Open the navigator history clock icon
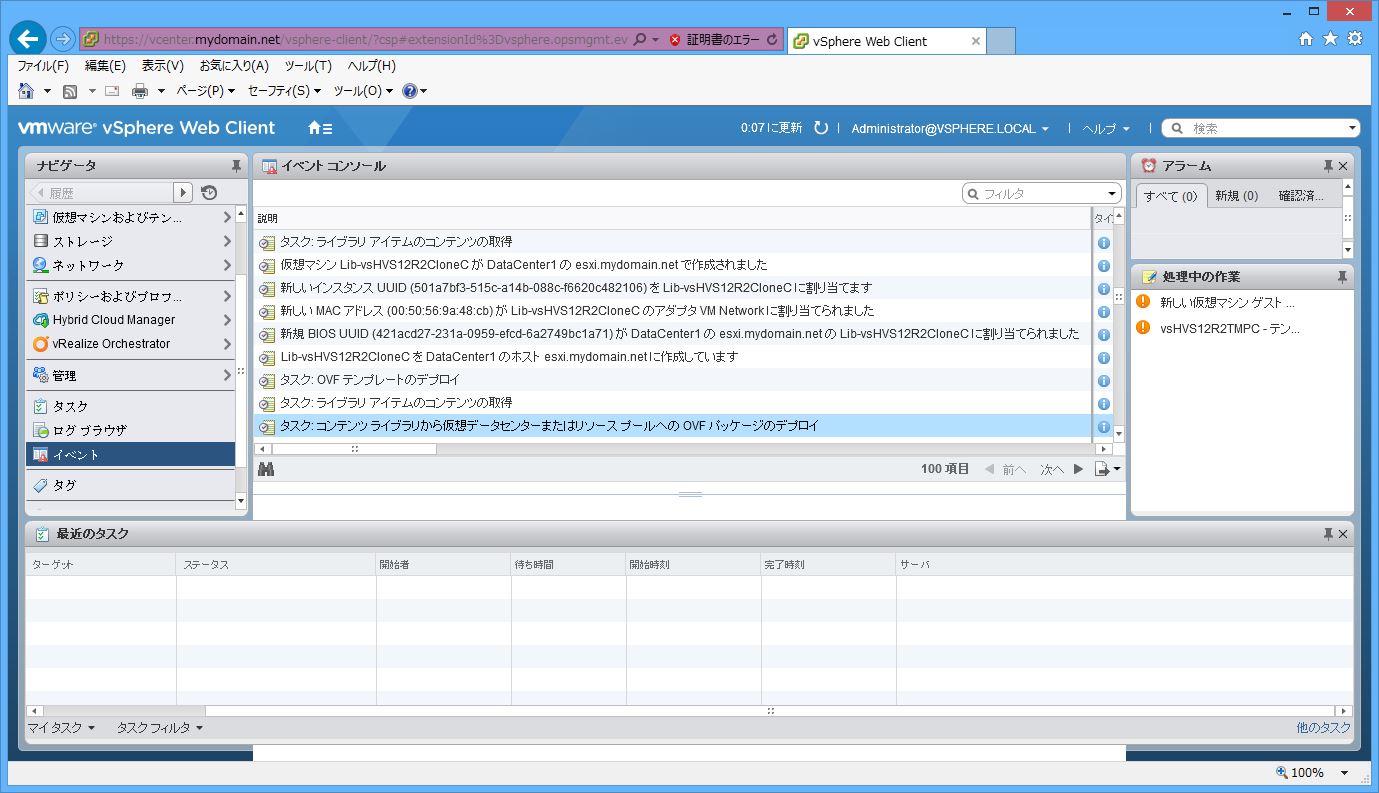 click(x=209, y=193)
